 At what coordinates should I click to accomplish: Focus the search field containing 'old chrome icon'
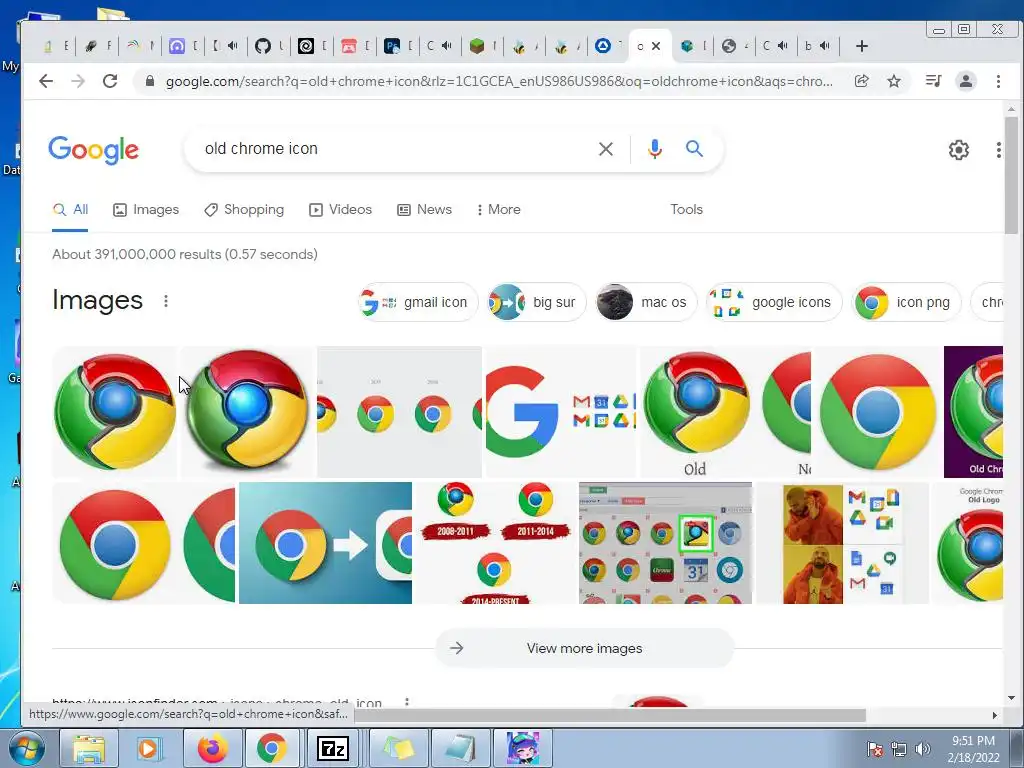392,149
